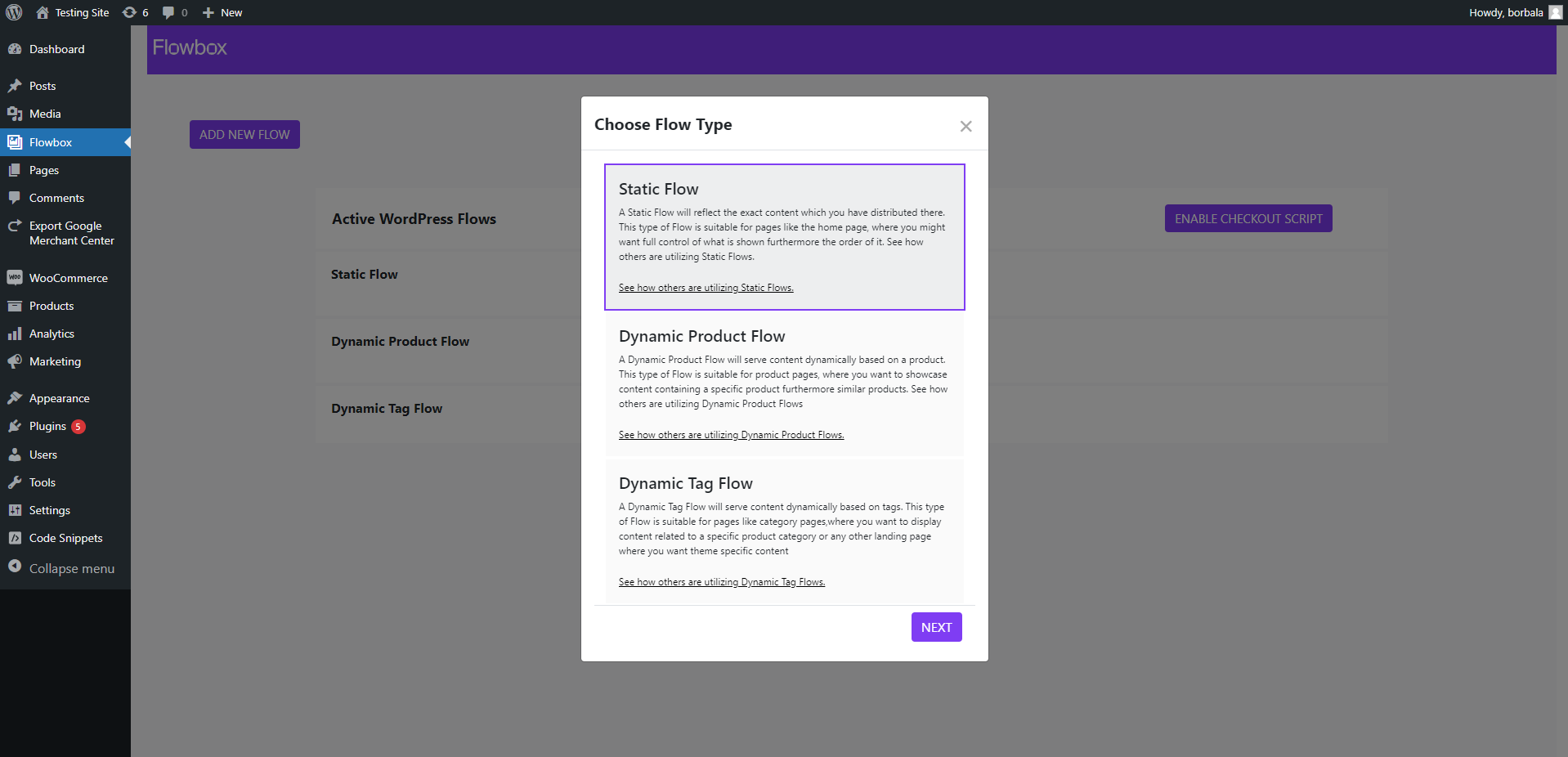The image size is (1568, 757).
Task: Click the Media sidebar icon
Action: (x=15, y=114)
